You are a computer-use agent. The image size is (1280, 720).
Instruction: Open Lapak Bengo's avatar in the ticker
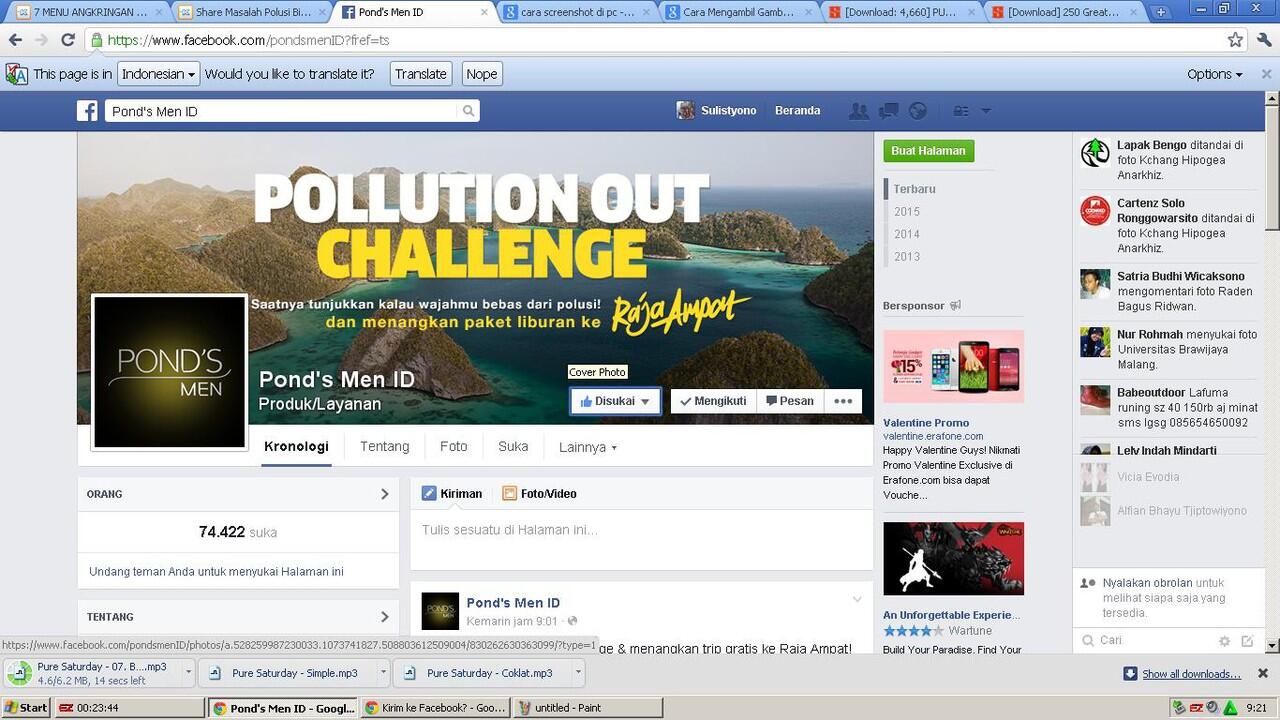(x=1095, y=153)
